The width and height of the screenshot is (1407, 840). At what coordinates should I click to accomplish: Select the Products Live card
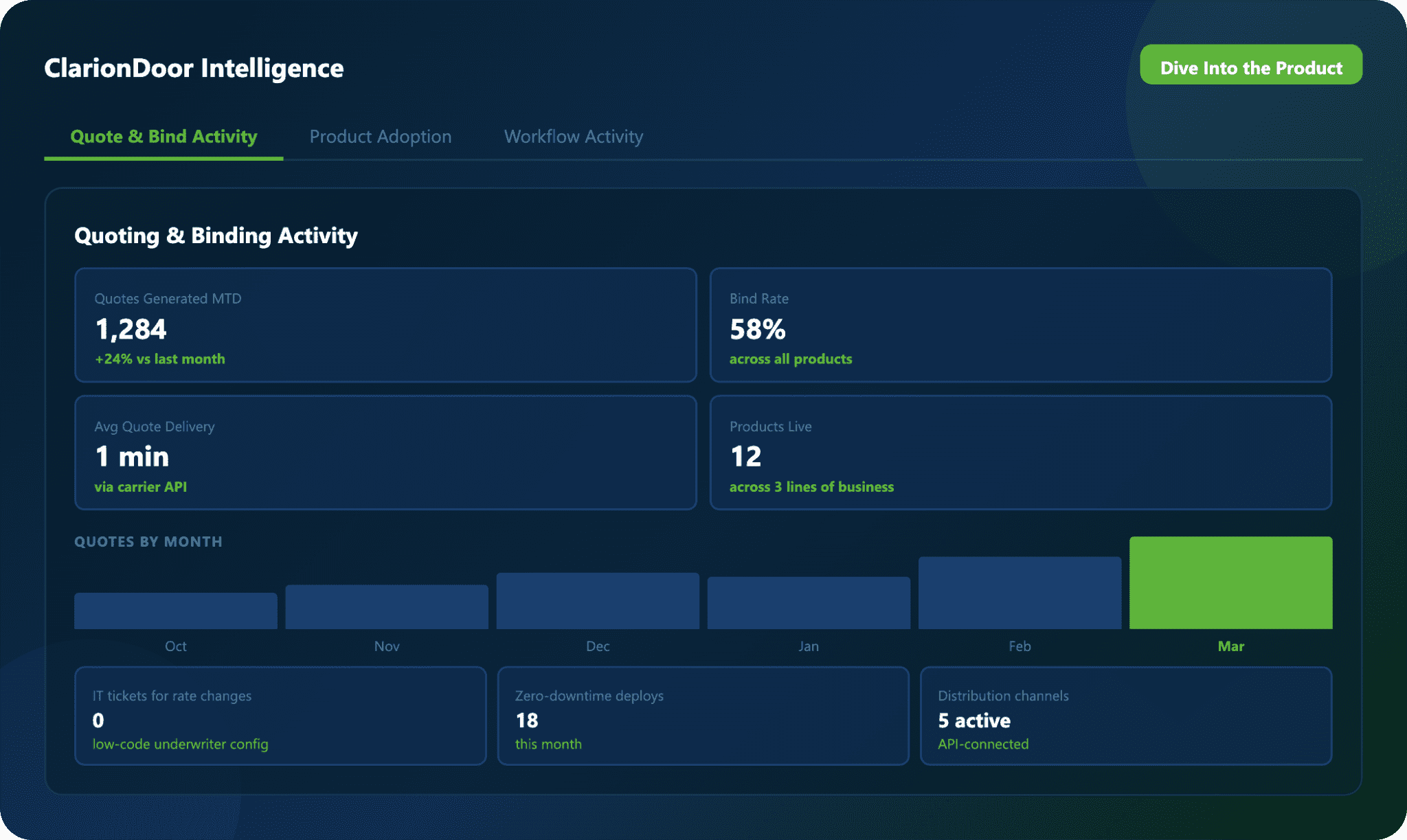coord(1020,453)
